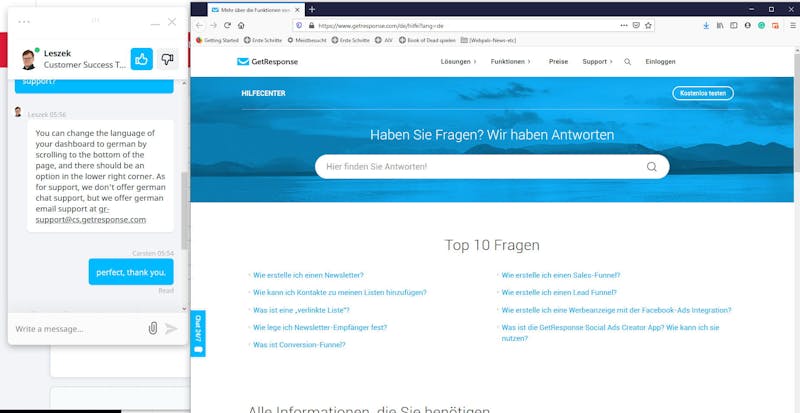The image size is (800, 413).
Task: Click the green extension icon in toolbar
Action: tap(761, 25)
